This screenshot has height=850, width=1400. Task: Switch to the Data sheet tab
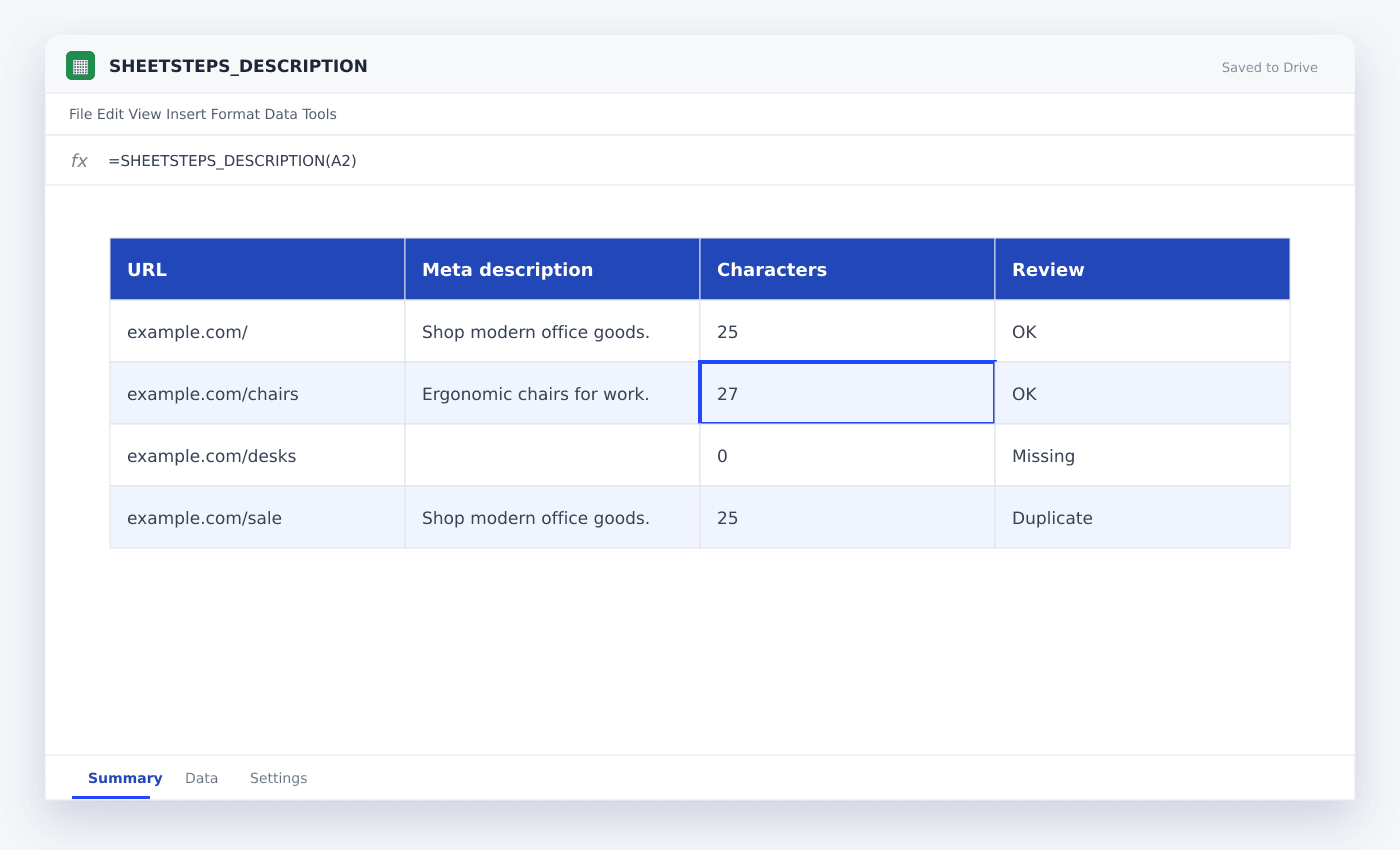[x=201, y=778]
